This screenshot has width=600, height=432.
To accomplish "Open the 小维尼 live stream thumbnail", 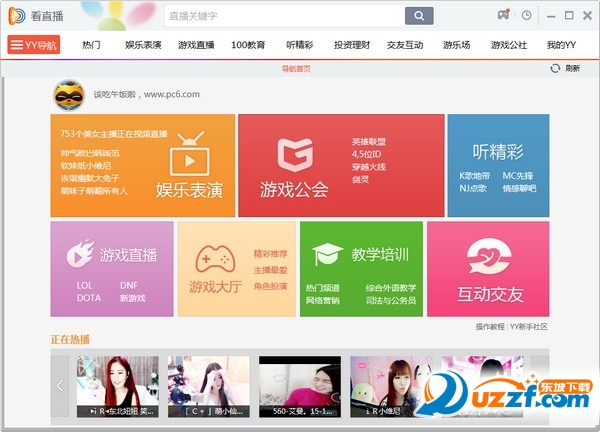I will 391,386.
